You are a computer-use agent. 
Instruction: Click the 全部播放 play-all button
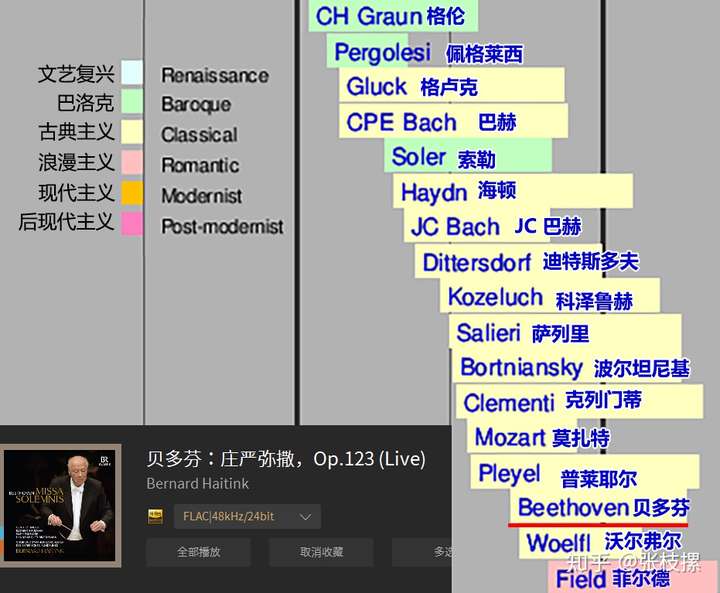[x=198, y=552]
